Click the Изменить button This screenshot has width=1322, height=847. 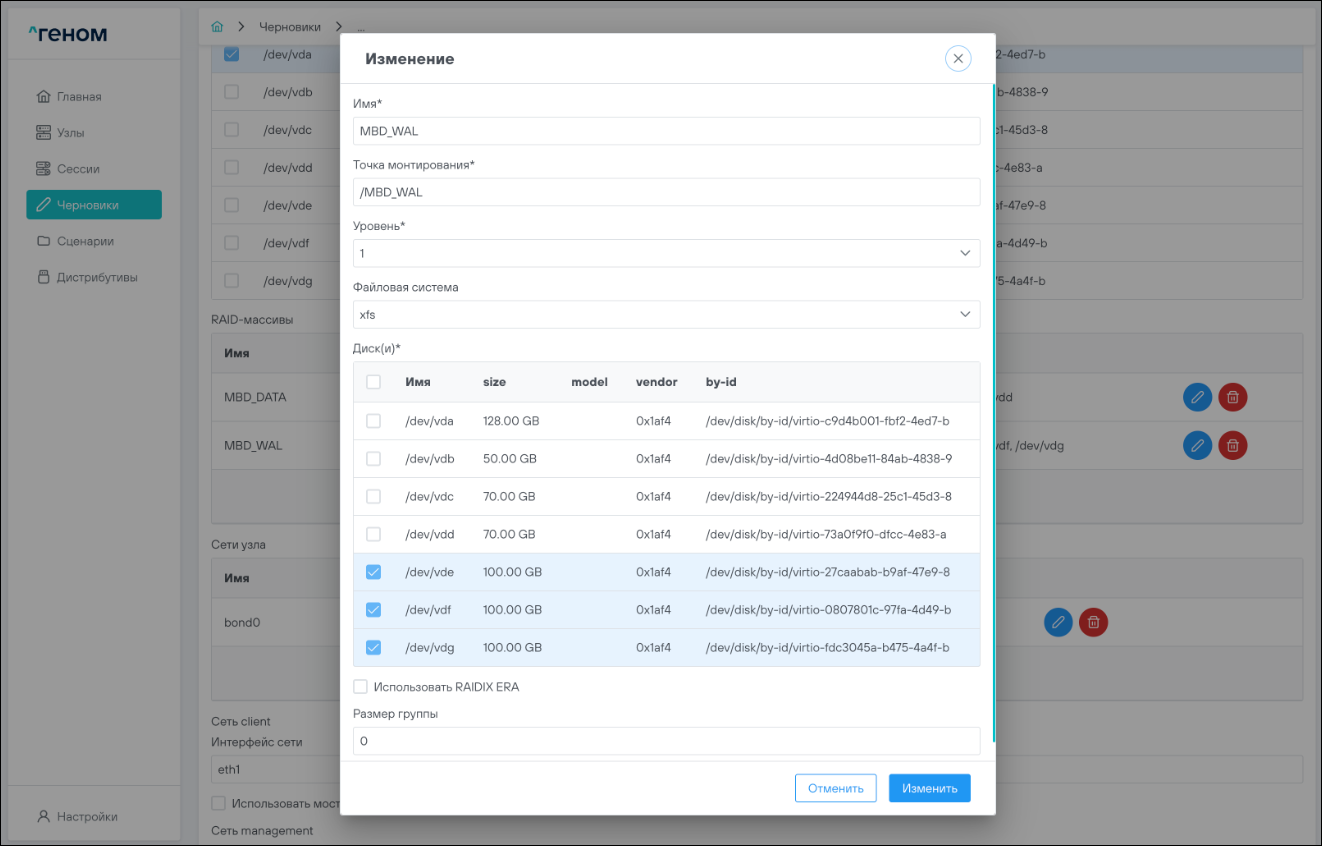point(929,788)
